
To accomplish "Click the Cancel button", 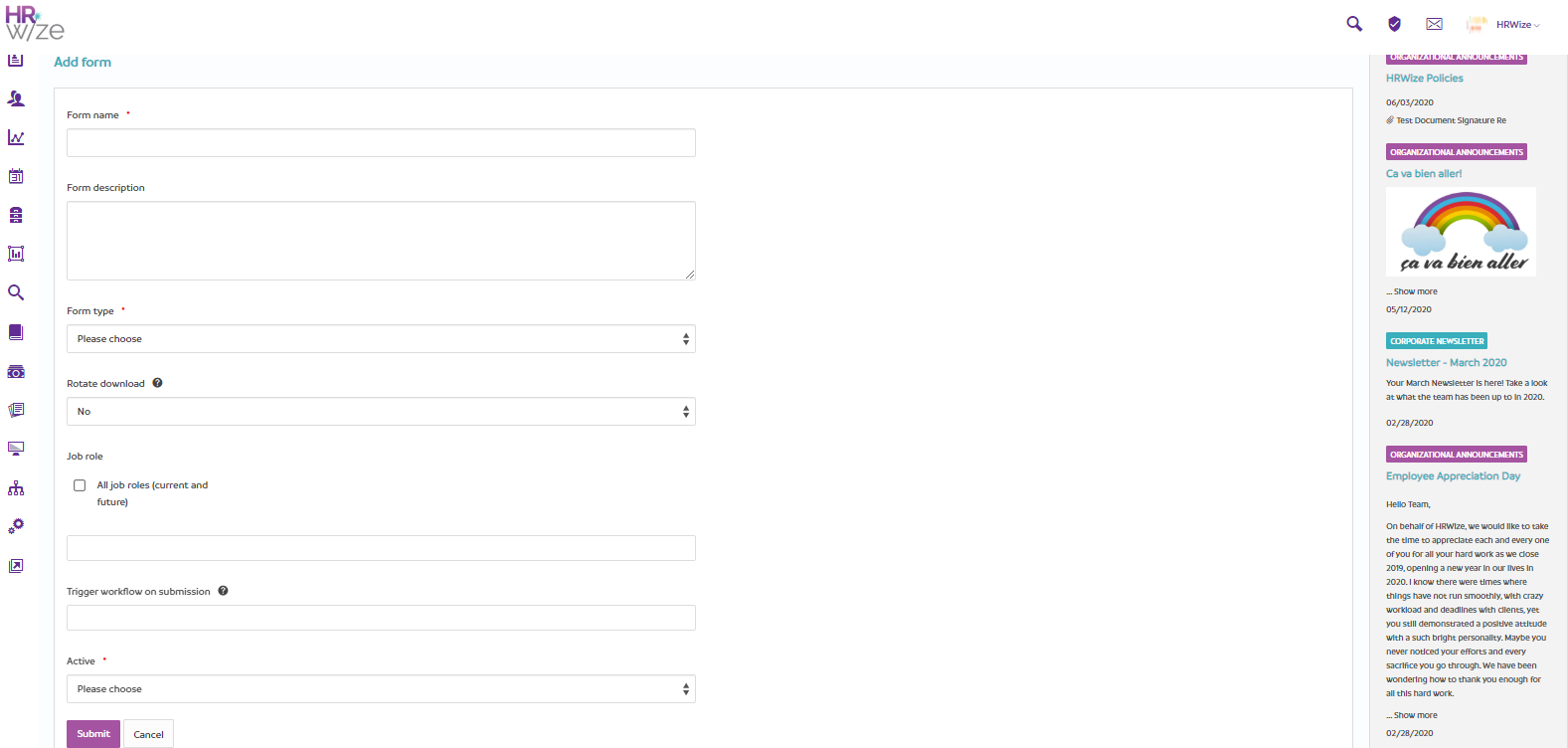I will tap(148, 733).
